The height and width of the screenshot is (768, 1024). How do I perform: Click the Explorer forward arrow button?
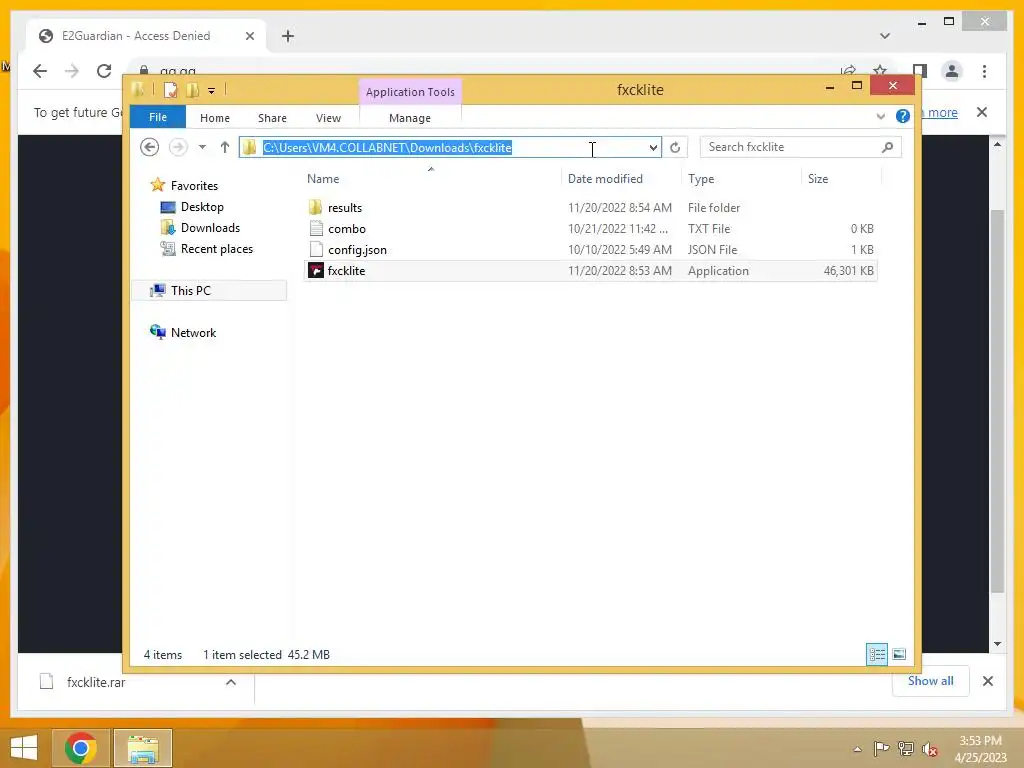(x=178, y=148)
